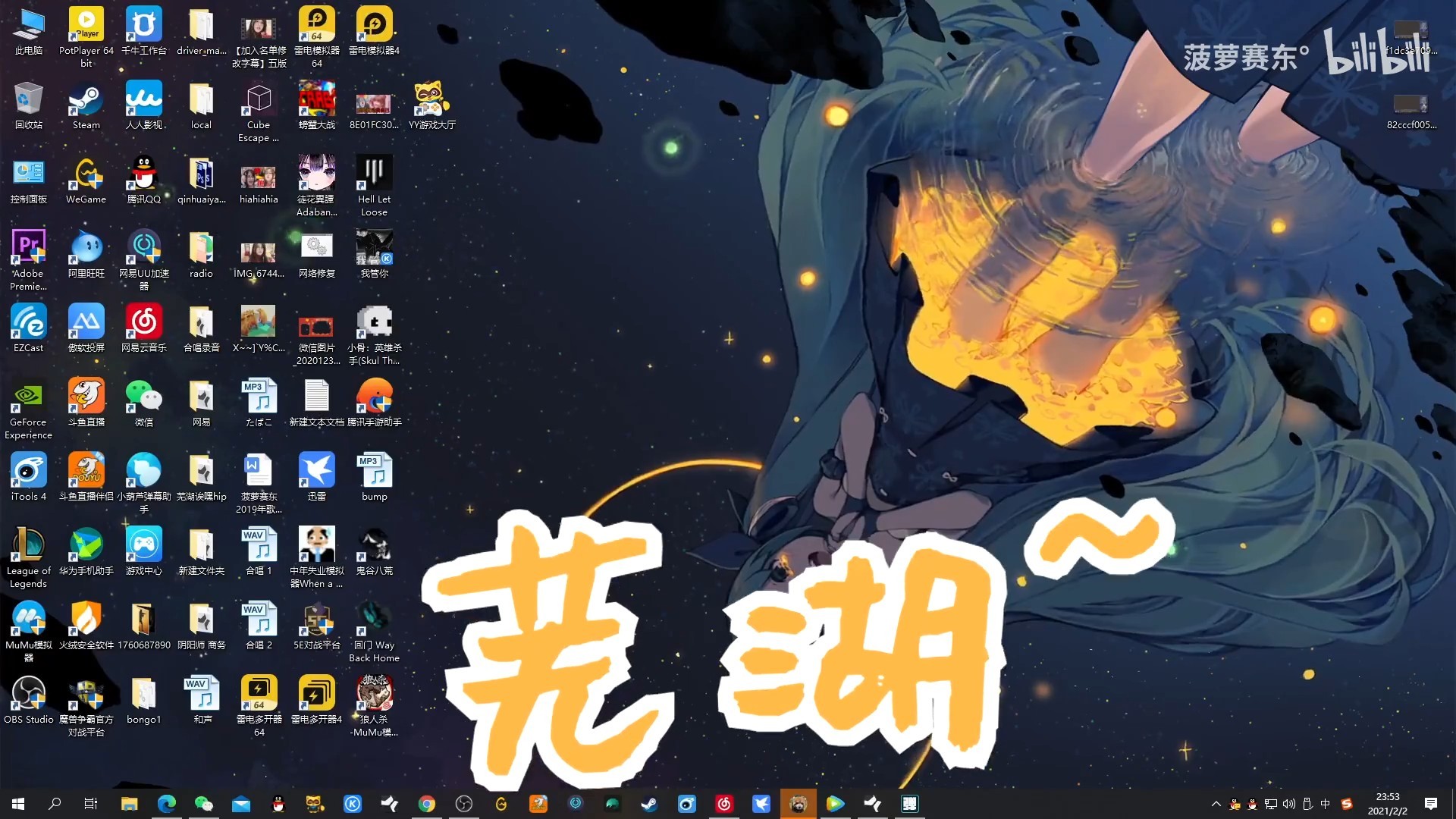Open Sogou input tray icon

pyautogui.click(x=1347, y=804)
